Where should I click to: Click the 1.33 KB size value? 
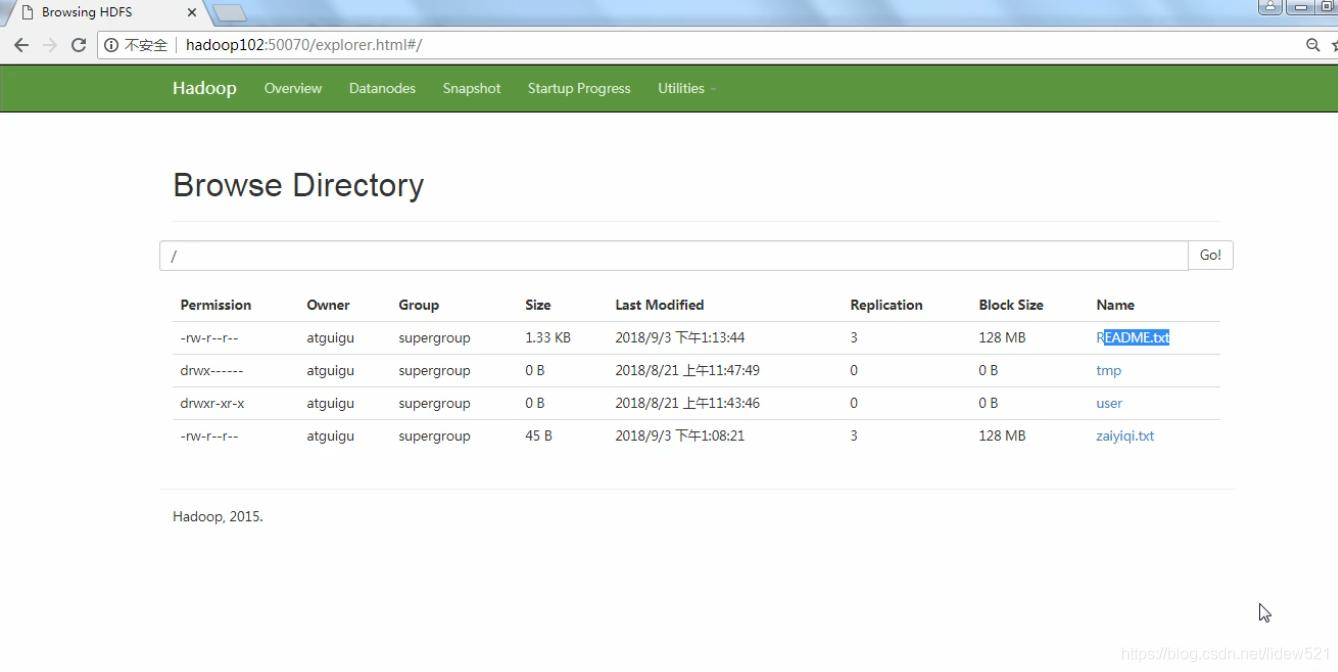coord(548,338)
